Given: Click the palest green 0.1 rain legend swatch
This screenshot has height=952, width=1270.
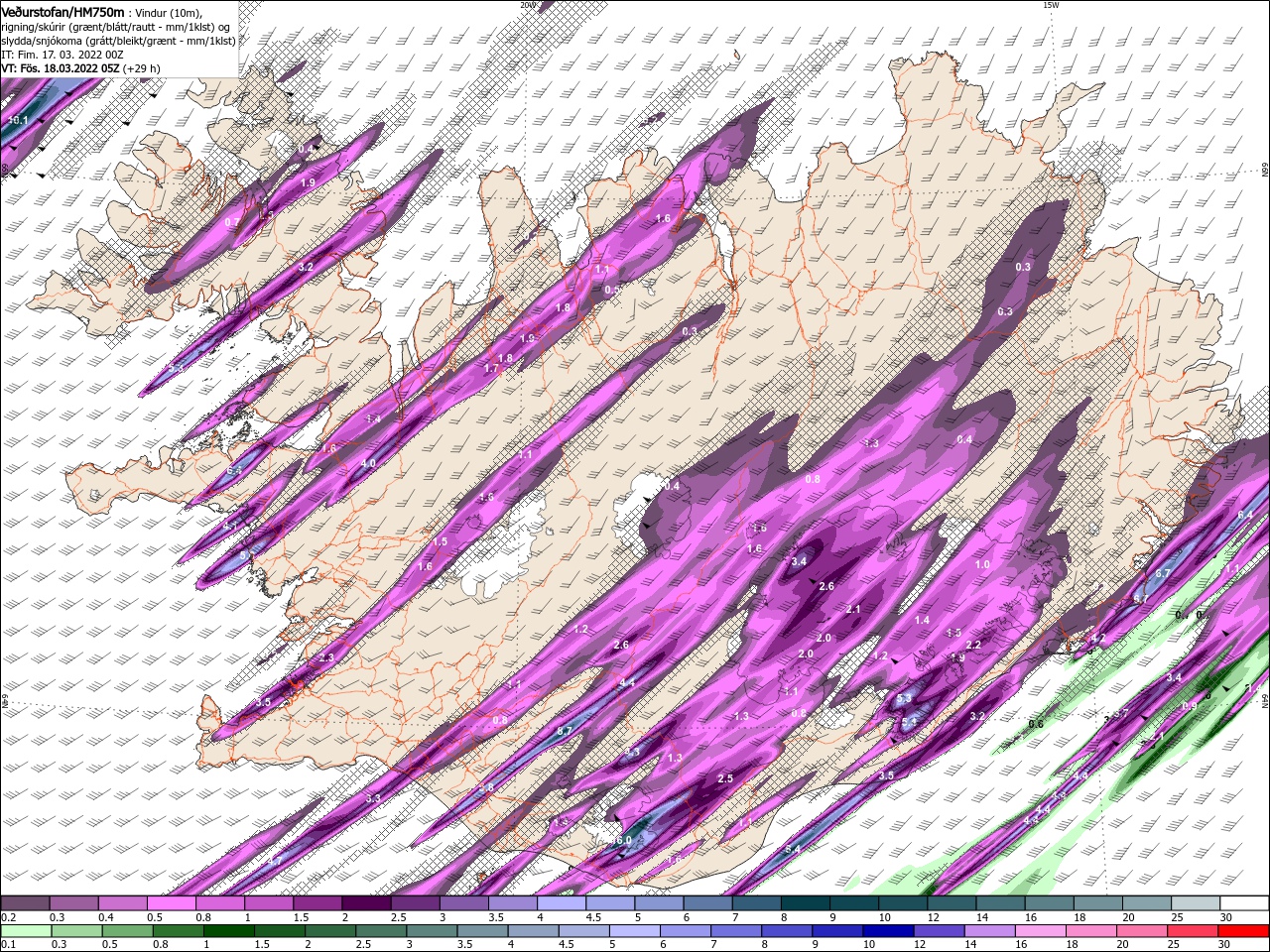Looking at the screenshot, I should coord(26,930).
